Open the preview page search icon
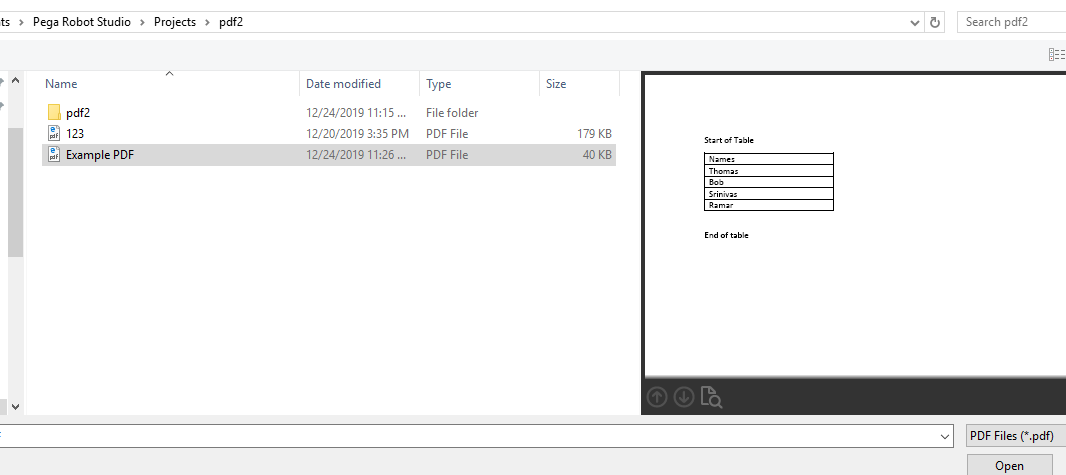This screenshot has width=1066, height=475. pos(711,397)
